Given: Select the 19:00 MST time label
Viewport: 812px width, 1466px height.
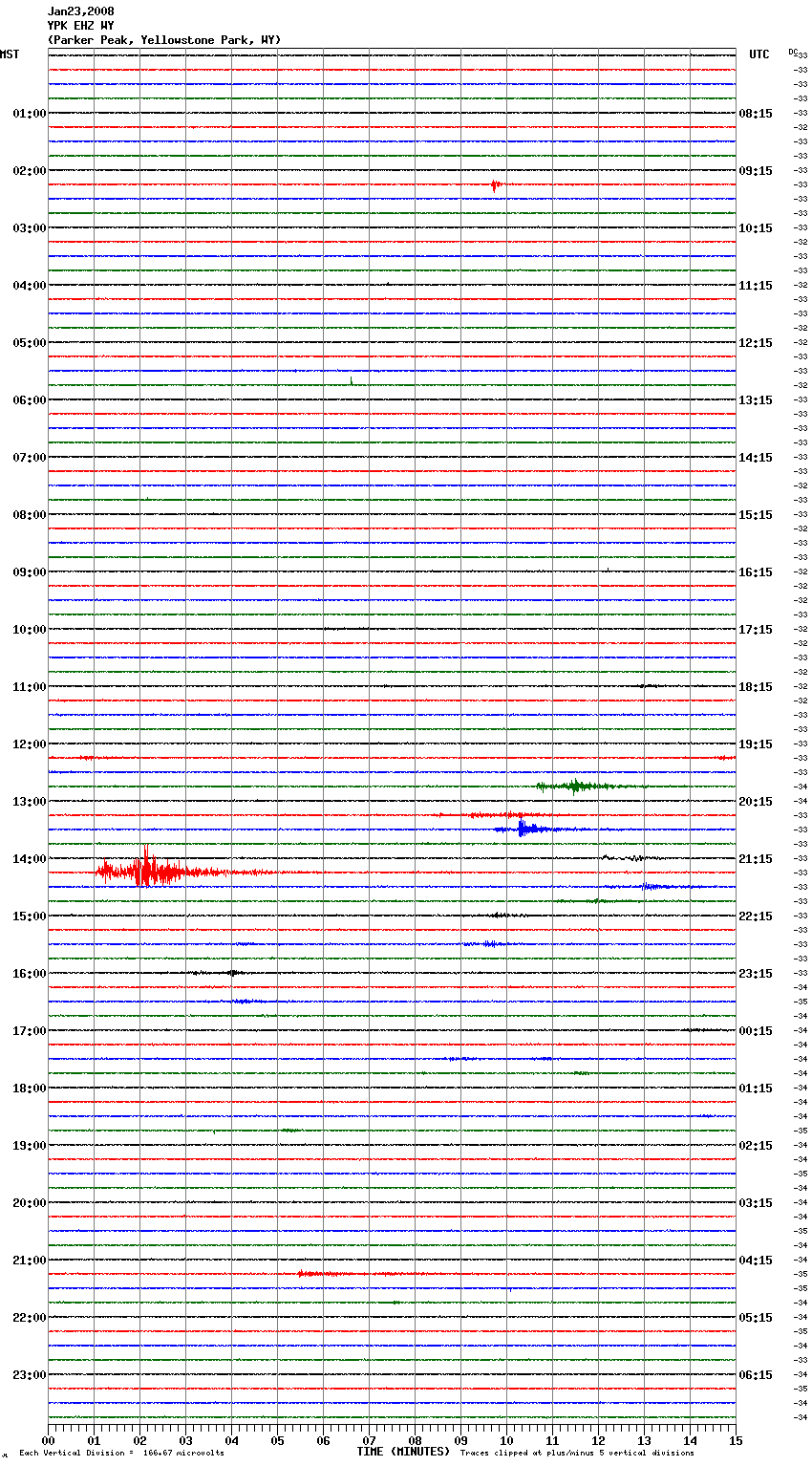Looking at the screenshot, I should (30, 1146).
